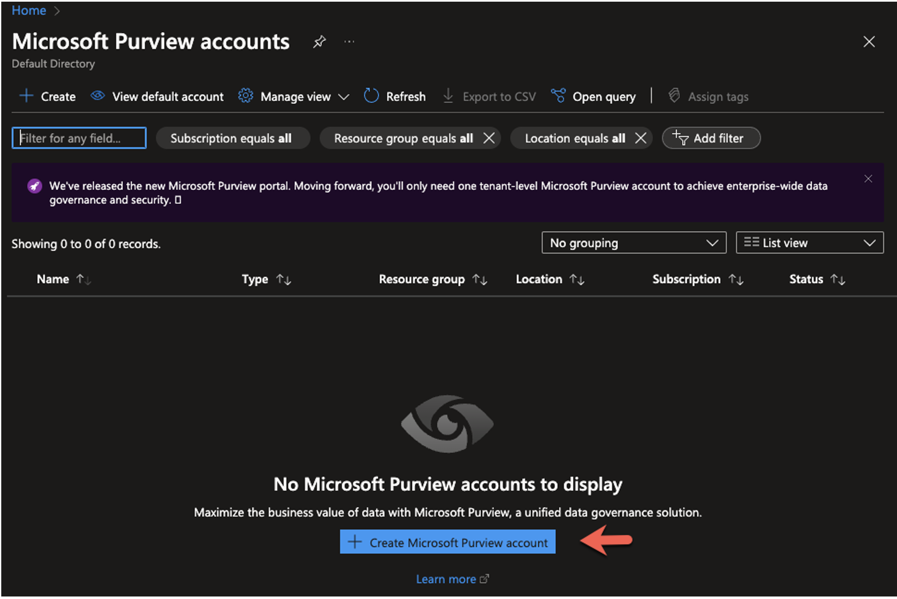Screen dimensions: 897x599
Task: Open link icon after 'governance and security'
Action: (178, 200)
